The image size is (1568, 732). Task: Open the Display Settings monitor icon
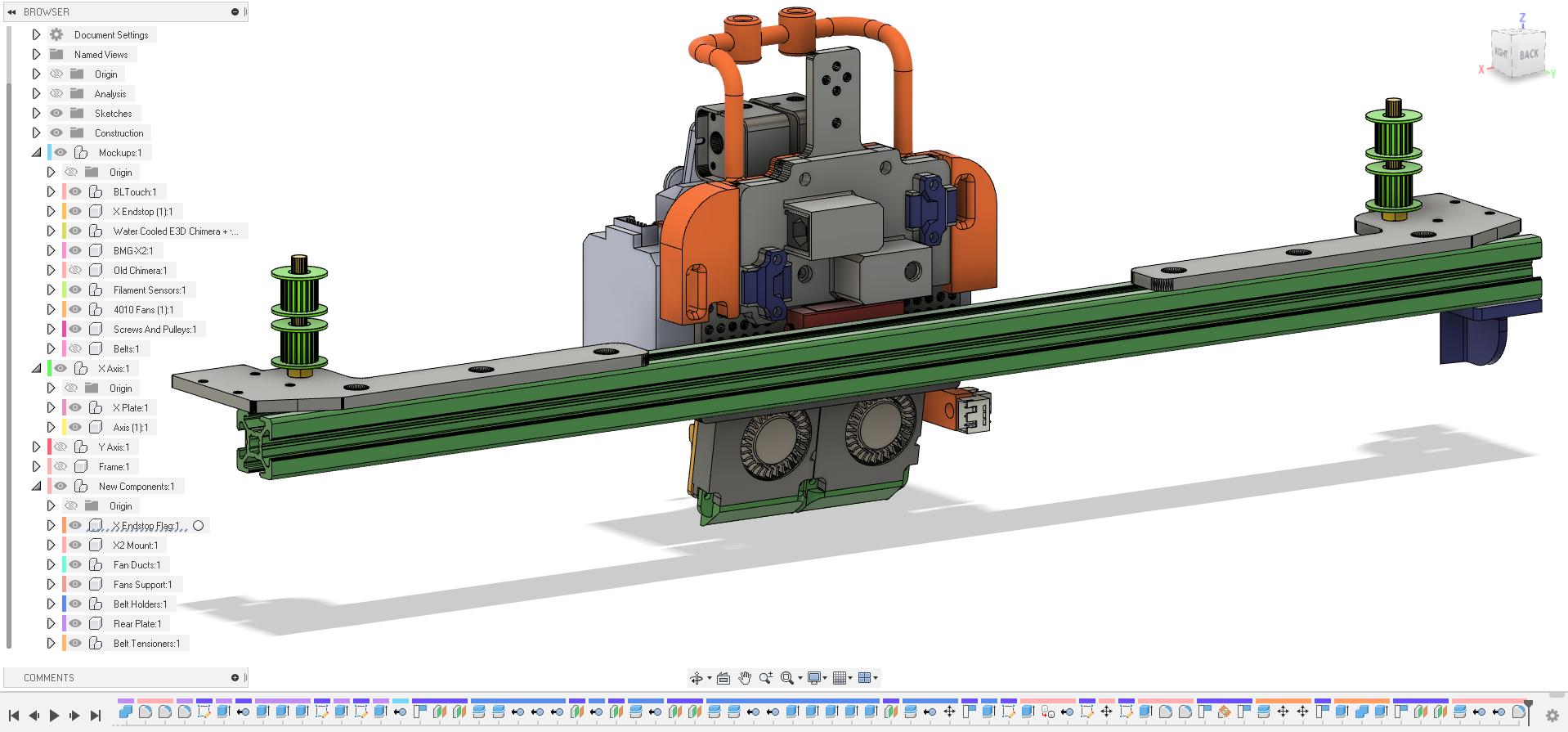814,678
